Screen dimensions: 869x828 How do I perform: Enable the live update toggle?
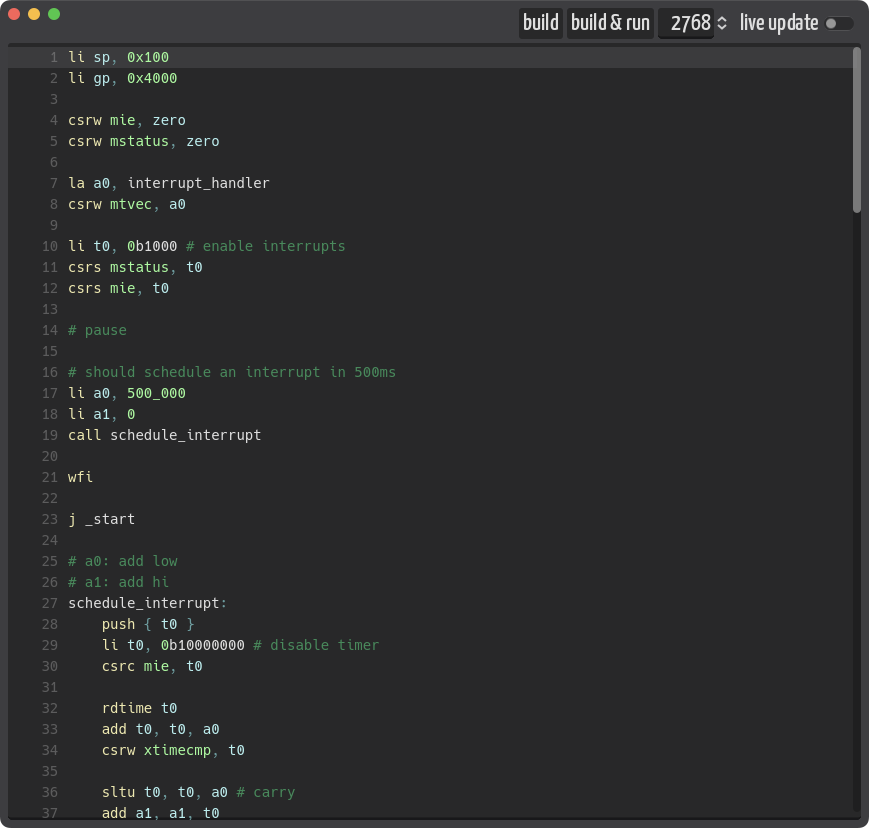click(839, 23)
